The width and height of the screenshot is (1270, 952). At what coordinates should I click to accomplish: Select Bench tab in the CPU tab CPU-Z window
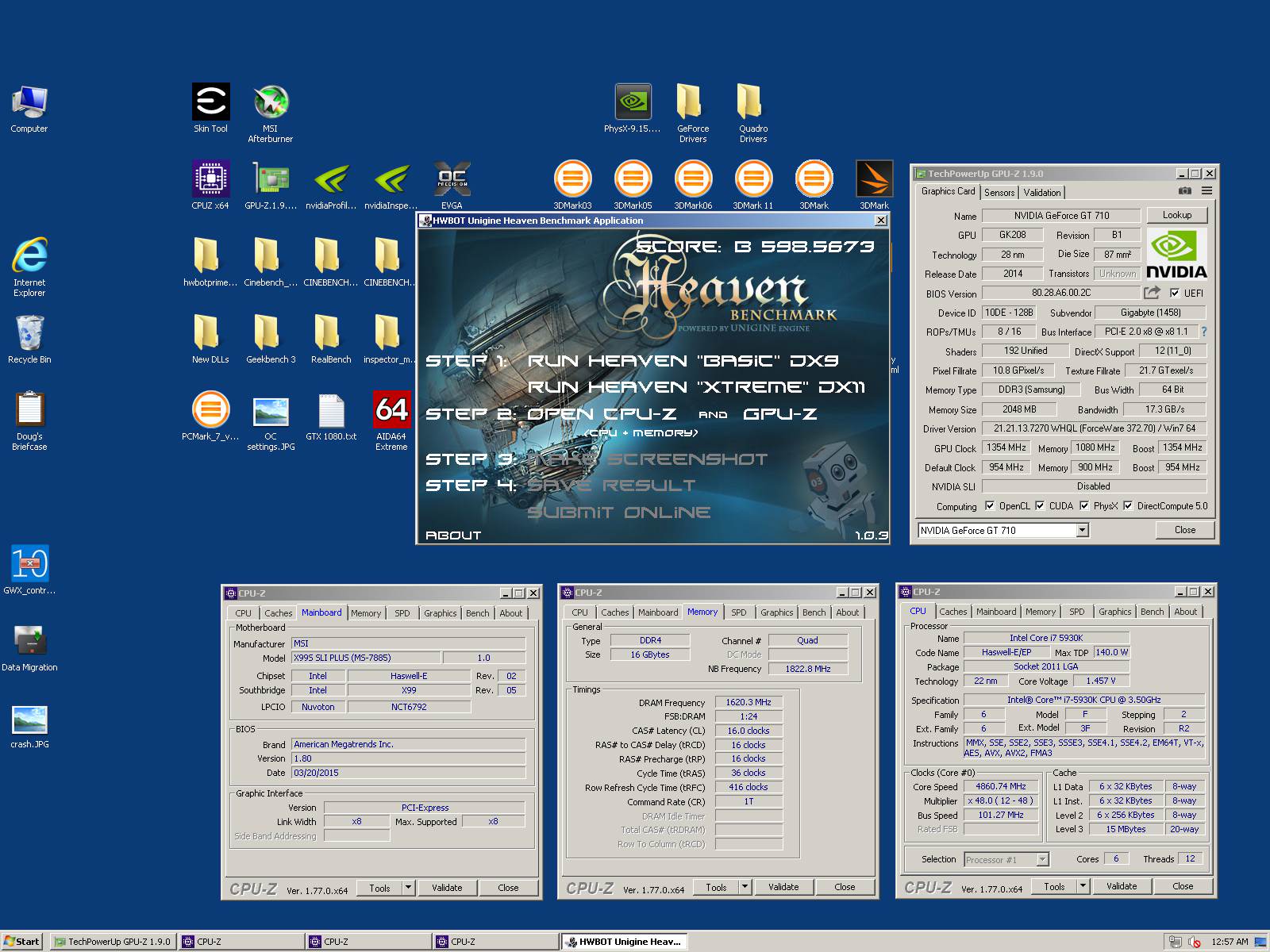[x=1153, y=612]
